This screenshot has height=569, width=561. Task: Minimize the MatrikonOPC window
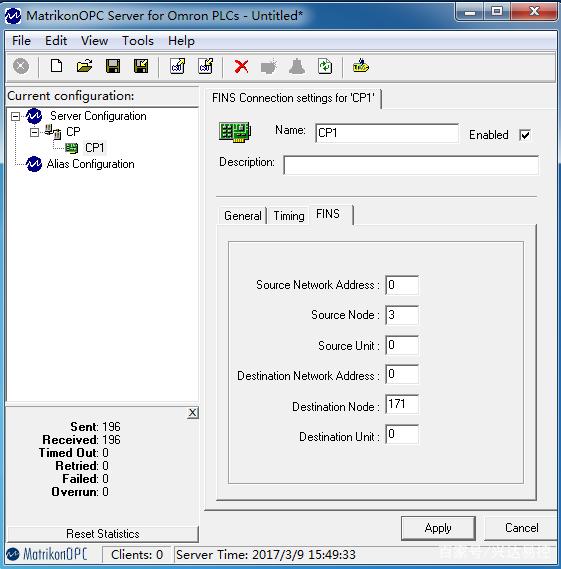coord(470,12)
